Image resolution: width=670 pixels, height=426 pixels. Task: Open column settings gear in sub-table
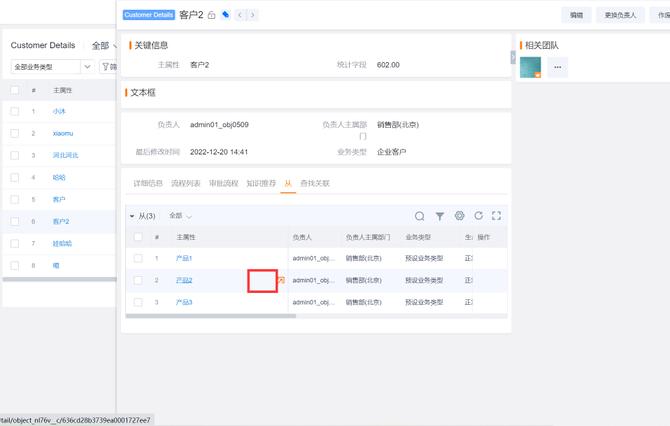coord(459,216)
